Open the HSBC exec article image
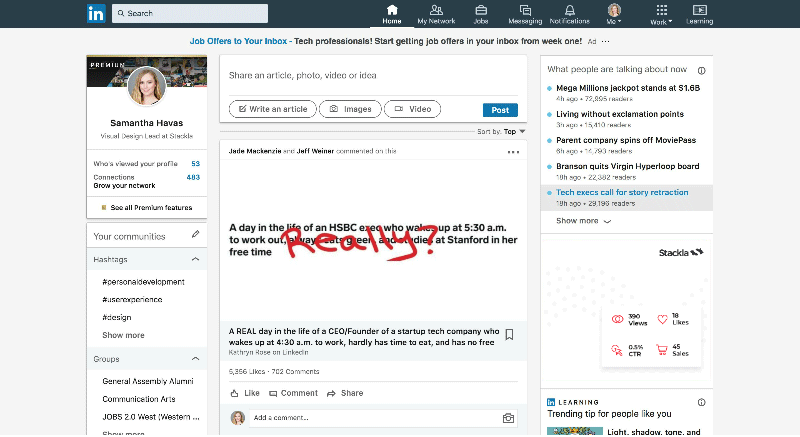800x437 pixels. pyautogui.click(x=373, y=240)
